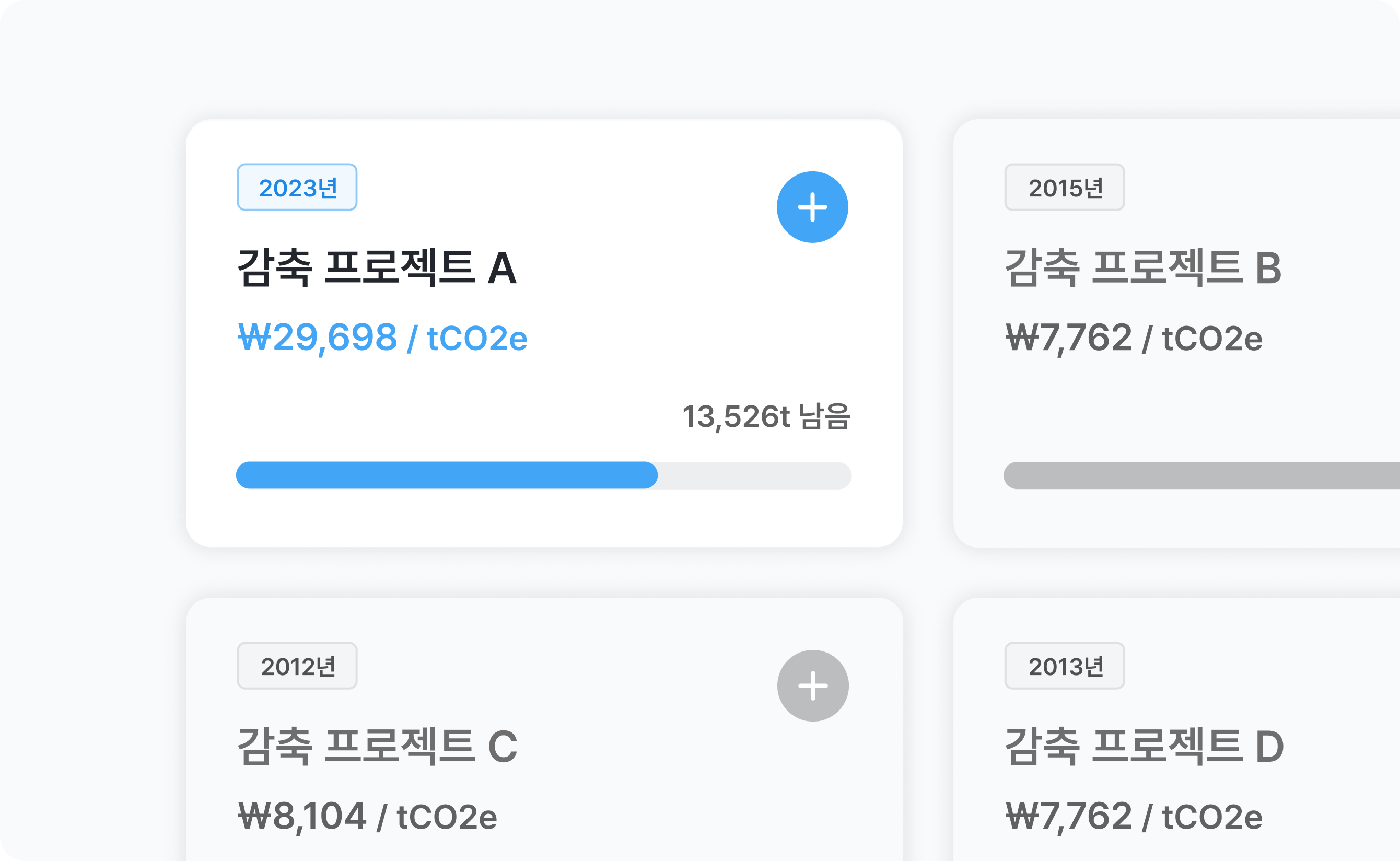Click Project D's ₩7,762 / tCO2e price
1400x861 pixels.
pos(1134,816)
